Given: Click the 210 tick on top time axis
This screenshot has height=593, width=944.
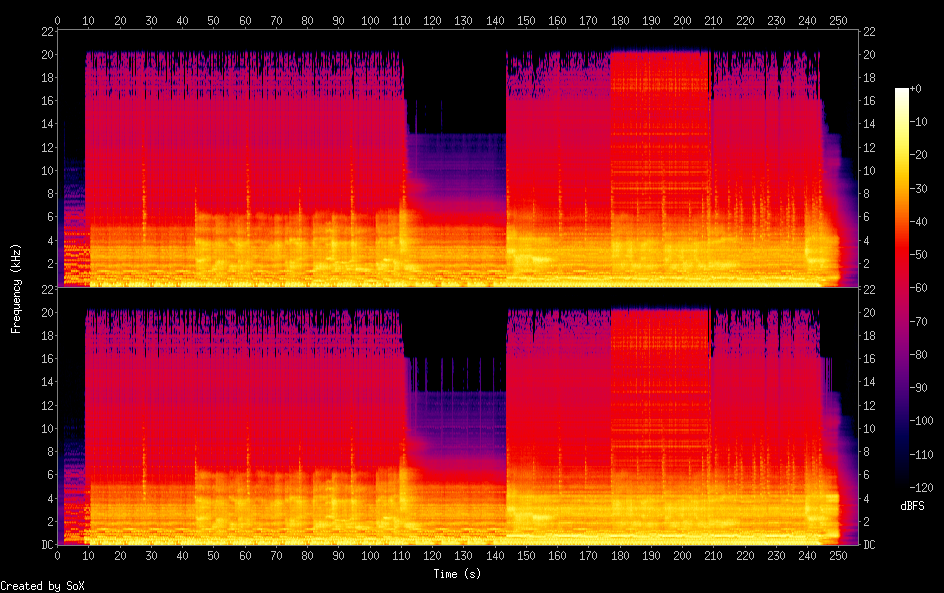Looking at the screenshot, I should 714,20.
